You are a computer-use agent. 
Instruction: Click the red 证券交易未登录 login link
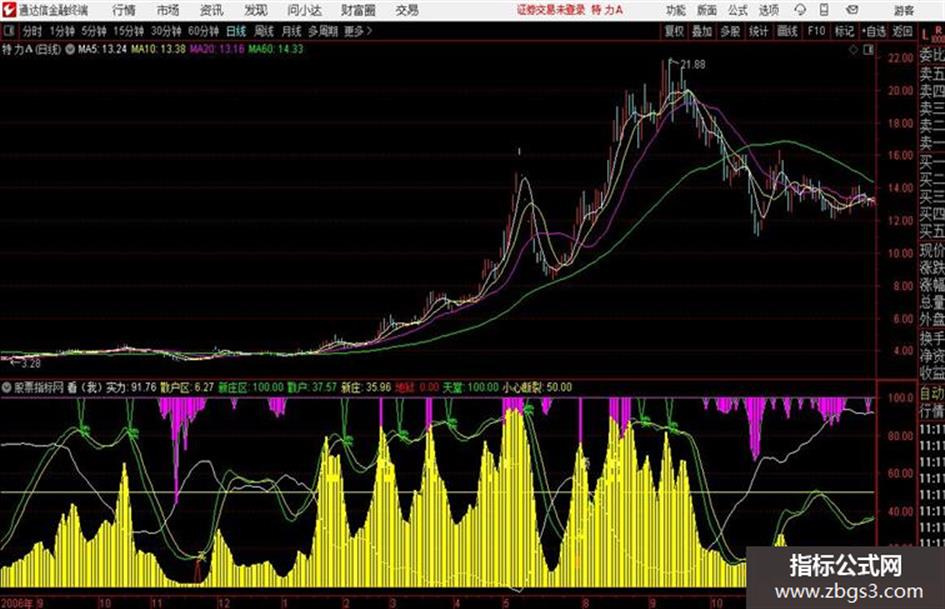[x=551, y=10]
